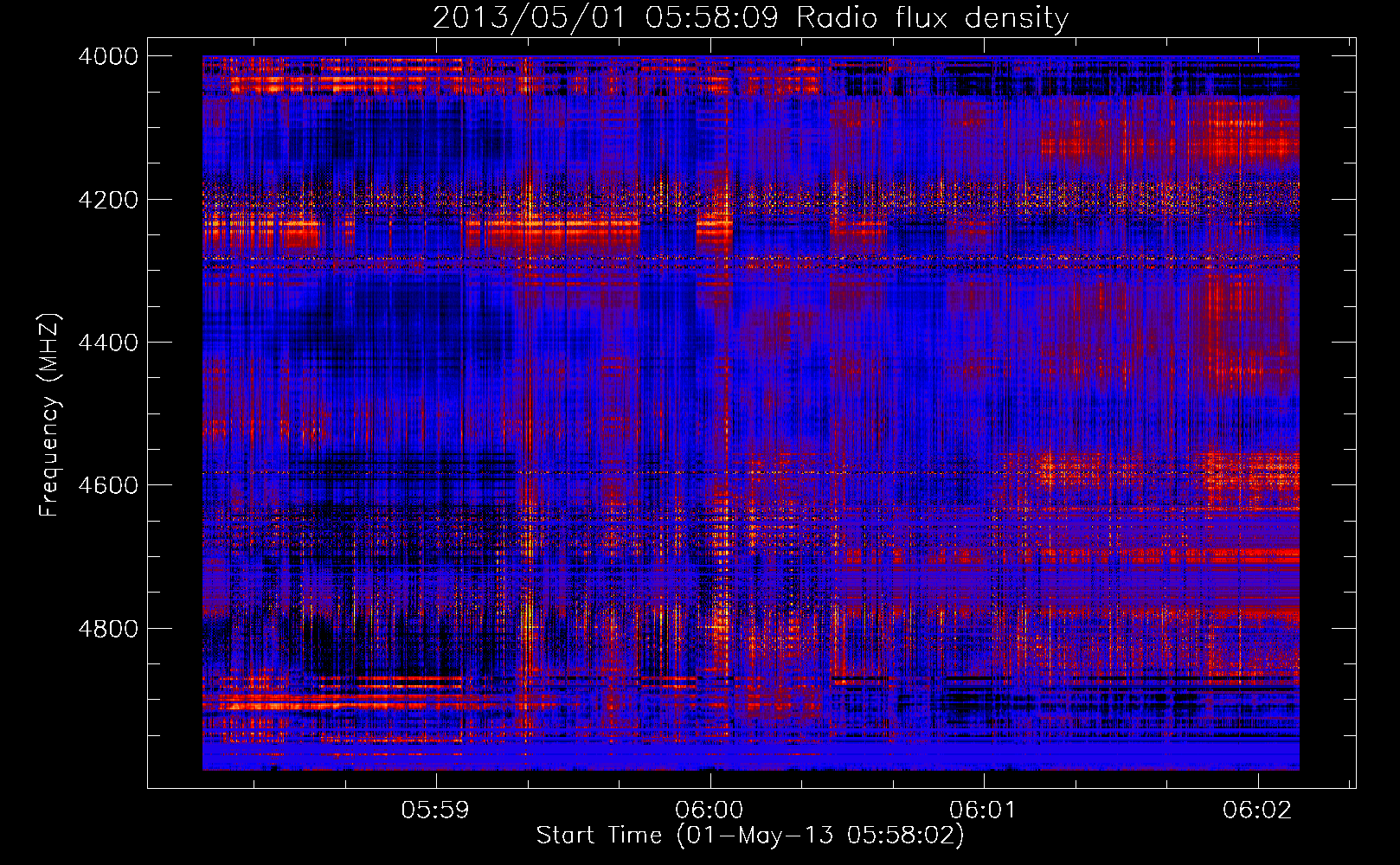Viewport: 1400px width, 865px height.
Task: Select the 4000 frequency axis label
Action: click(x=108, y=56)
